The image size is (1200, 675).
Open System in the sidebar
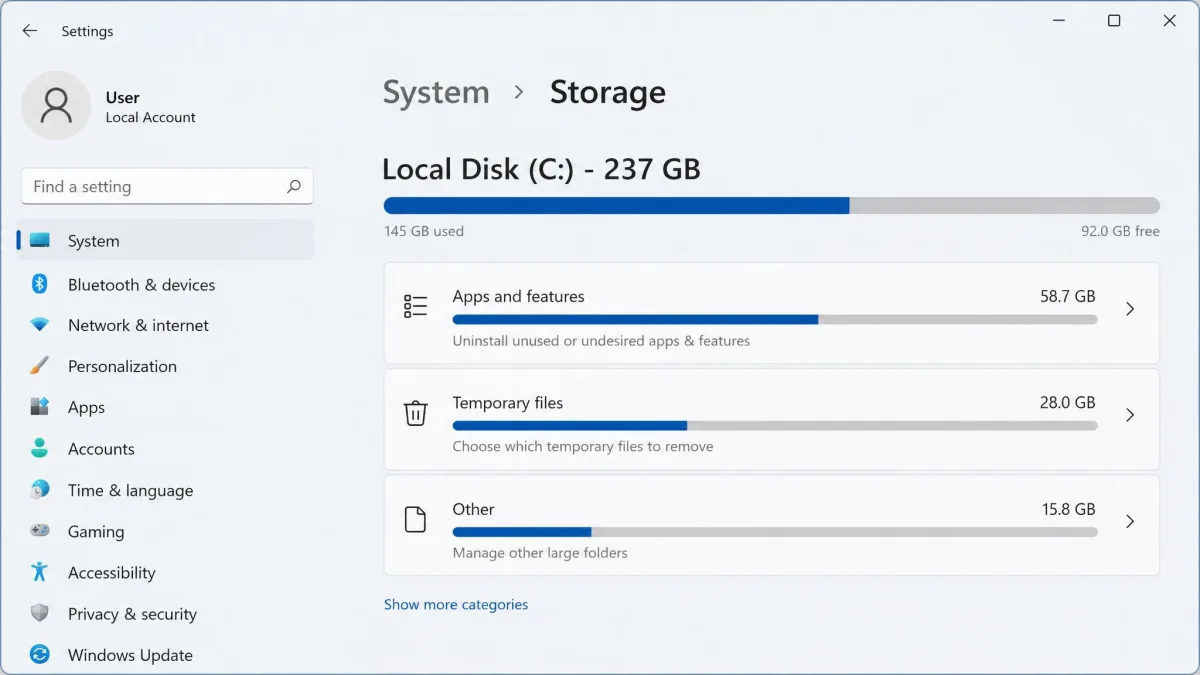pyautogui.click(x=166, y=241)
